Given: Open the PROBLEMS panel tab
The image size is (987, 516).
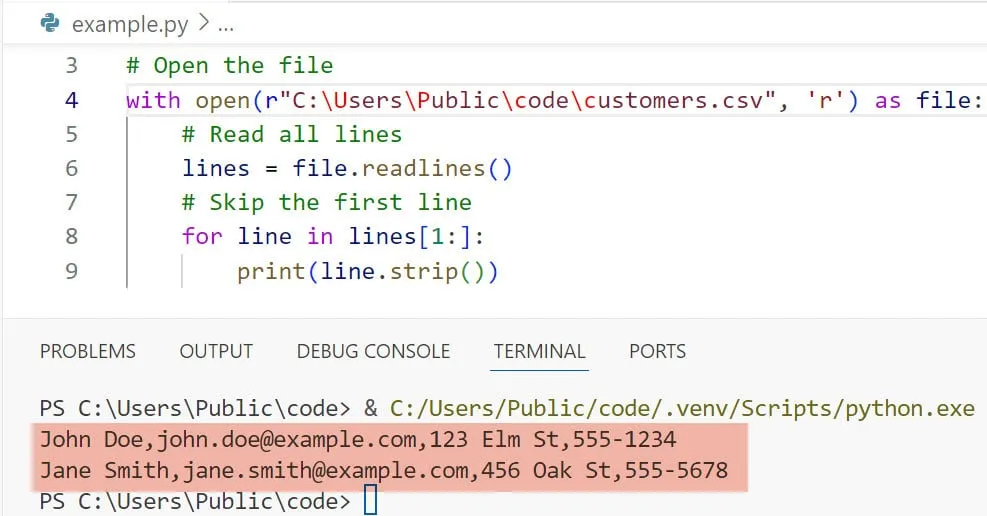Looking at the screenshot, I should (x=87, y=351).
